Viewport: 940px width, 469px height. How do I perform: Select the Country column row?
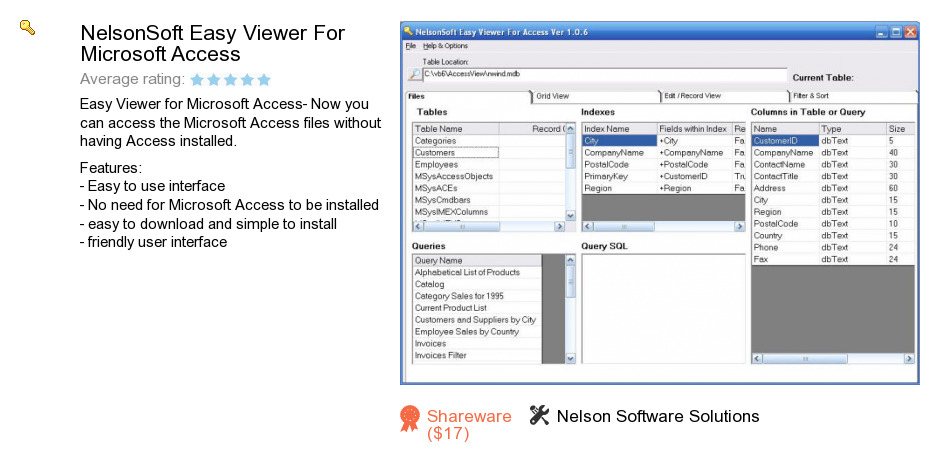coord(833,236)
